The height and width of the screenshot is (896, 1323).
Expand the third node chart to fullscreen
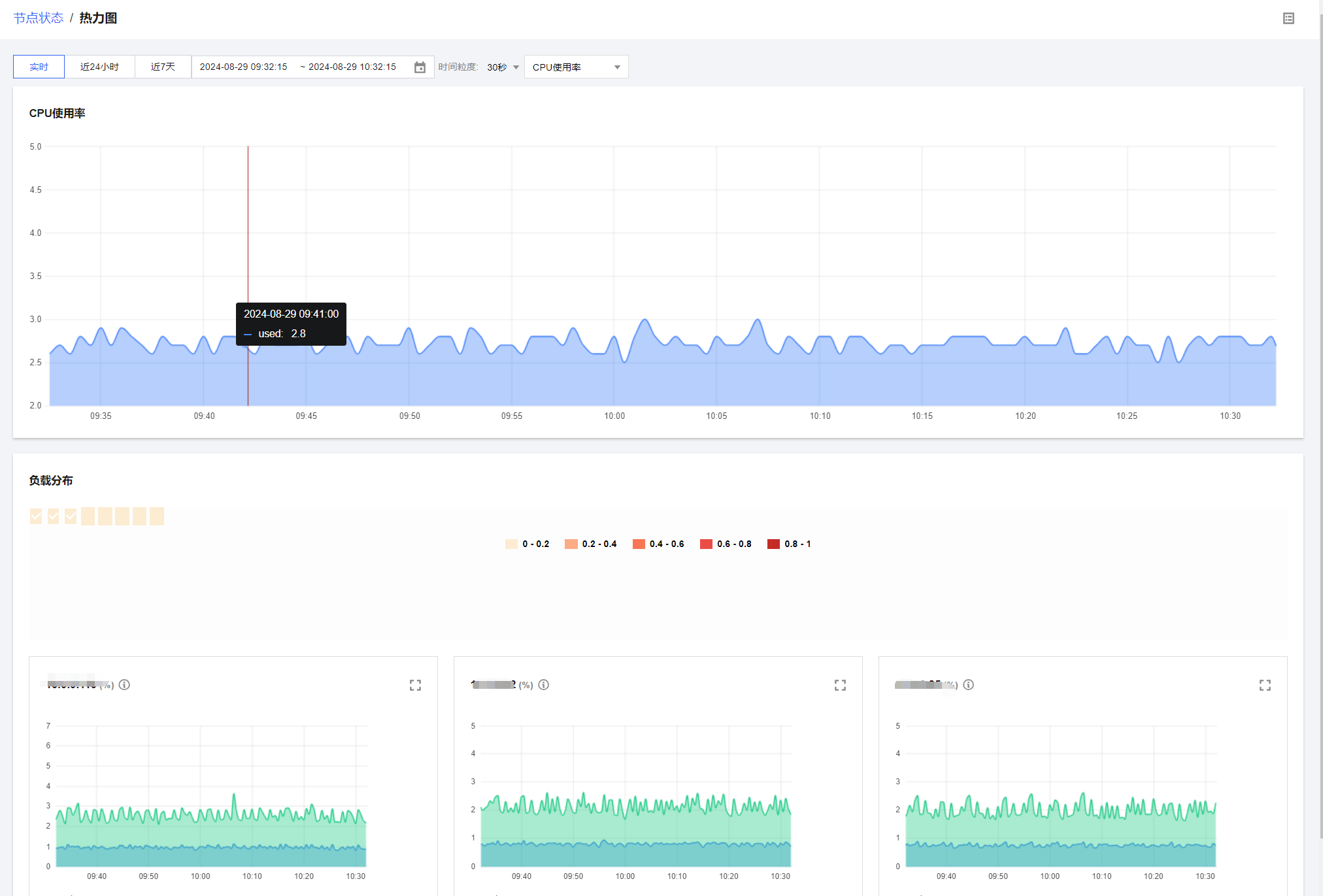point(1265,685)
